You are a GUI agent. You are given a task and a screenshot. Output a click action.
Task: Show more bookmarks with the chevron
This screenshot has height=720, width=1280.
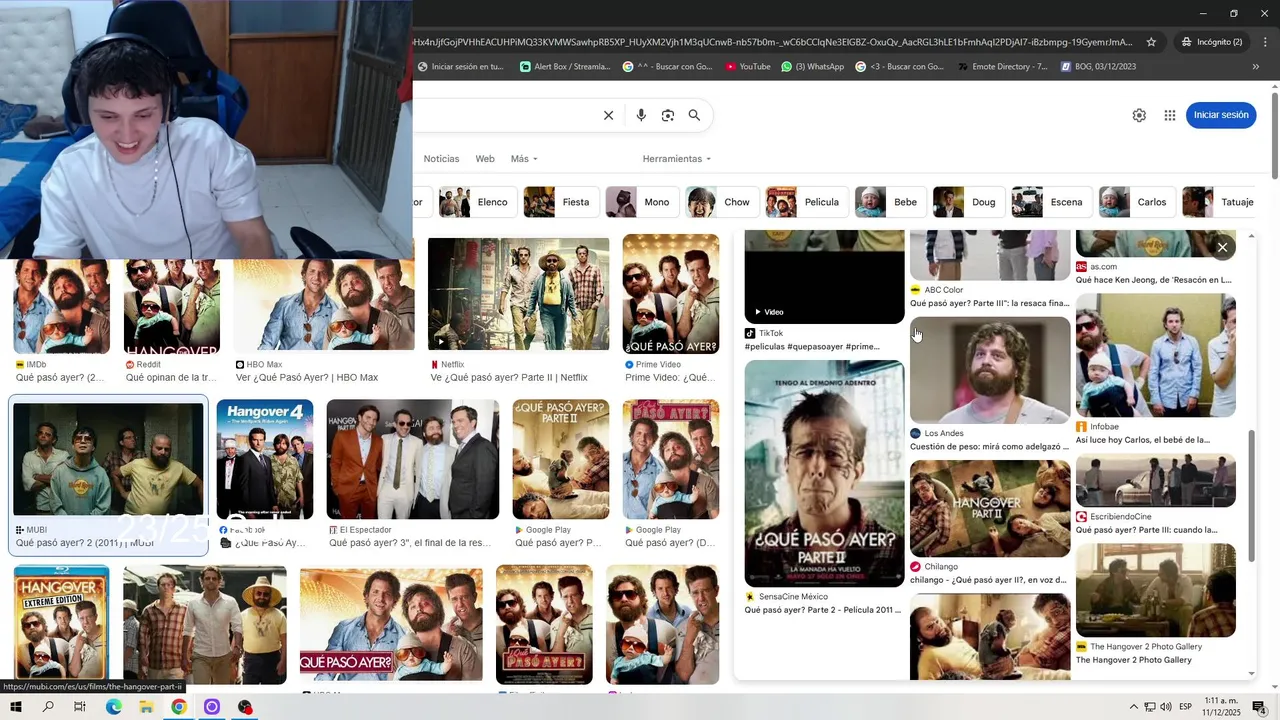click(x=1255, y=67)
